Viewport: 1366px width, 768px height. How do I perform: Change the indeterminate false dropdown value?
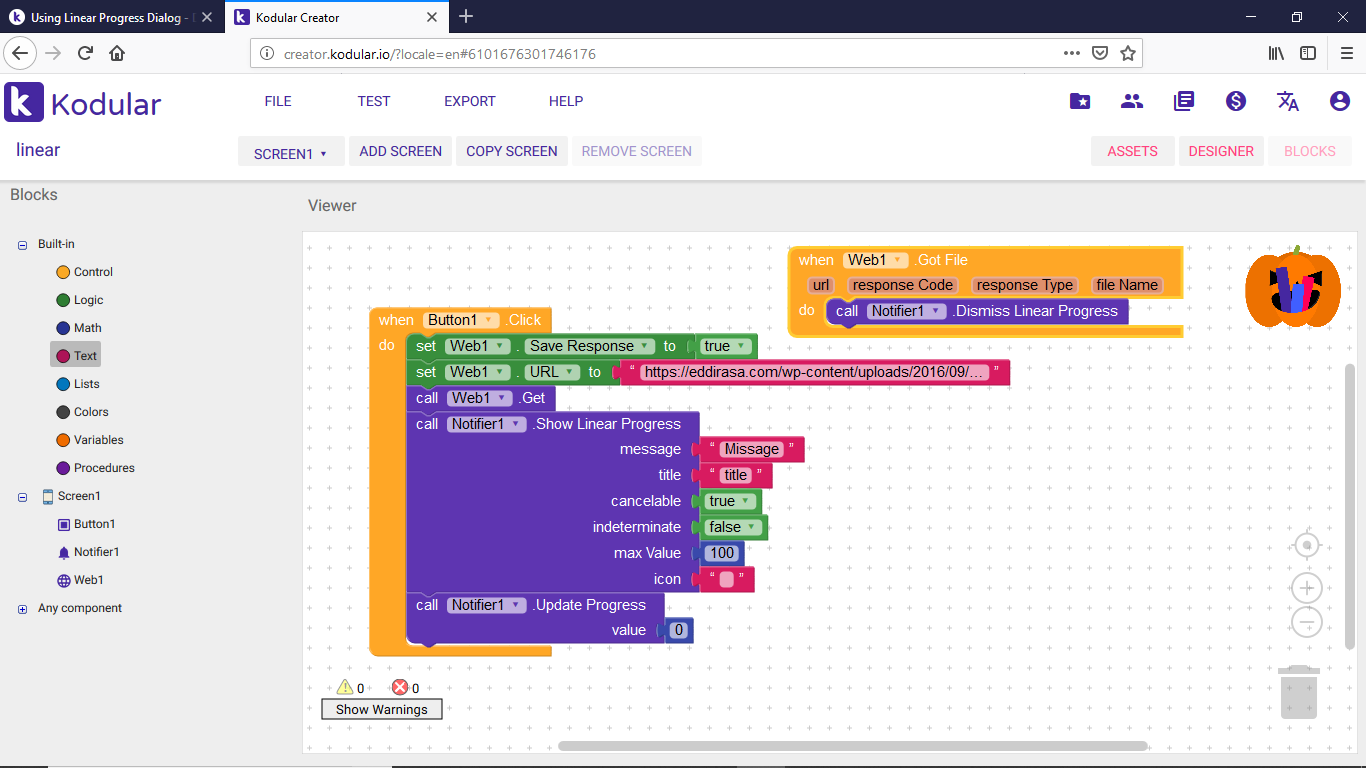[x=735, y=527]
